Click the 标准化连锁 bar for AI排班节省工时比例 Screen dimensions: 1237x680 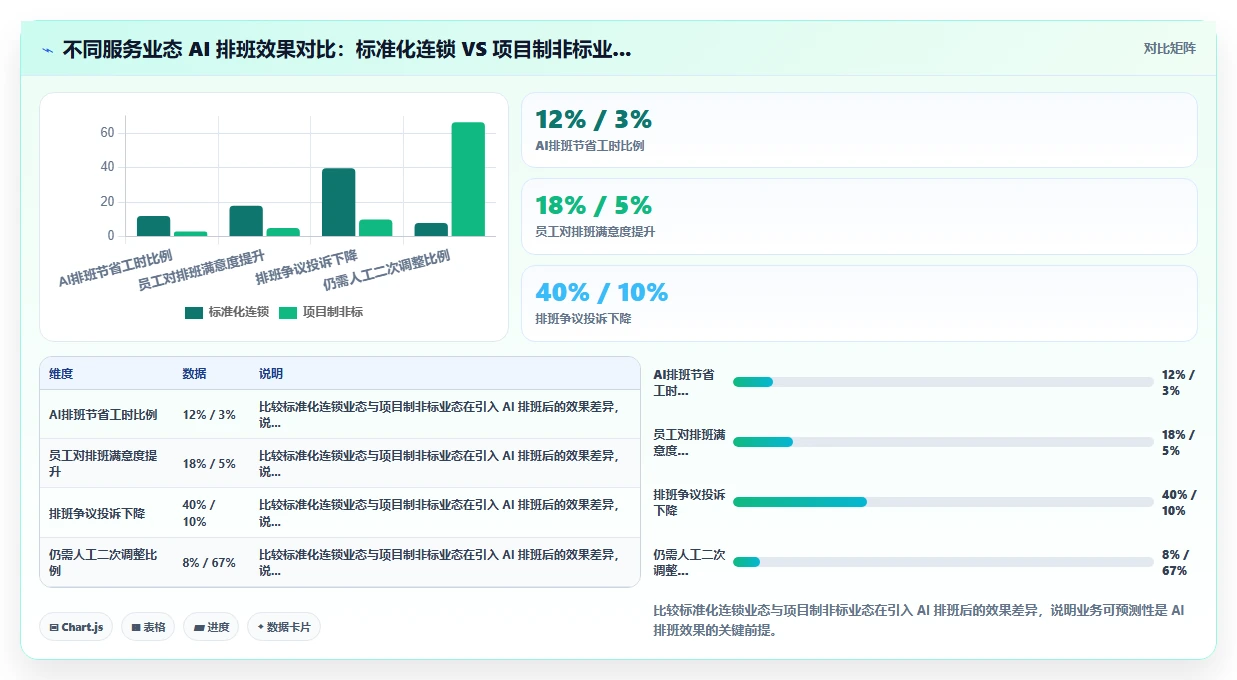click(x=153, y=226)
